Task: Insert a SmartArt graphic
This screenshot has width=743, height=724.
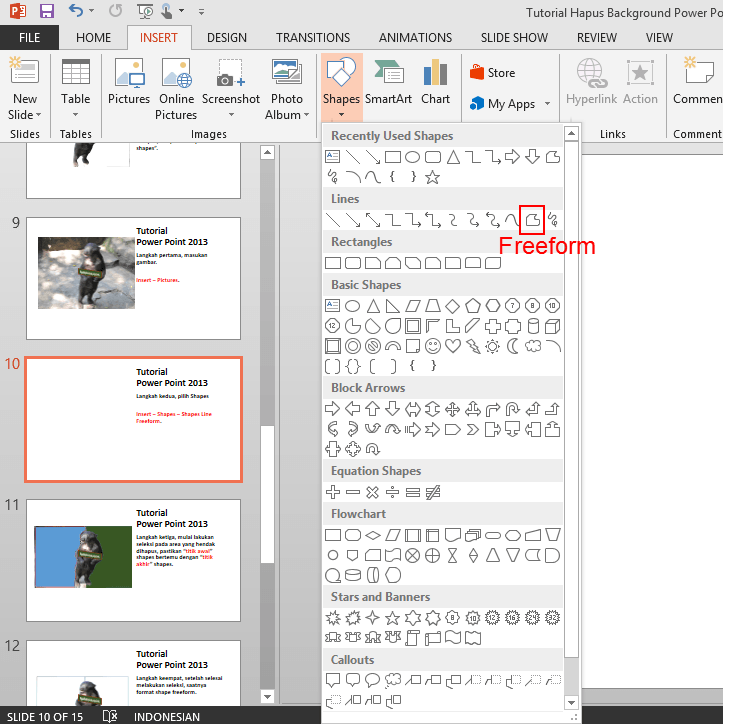Action: (388, 81)
